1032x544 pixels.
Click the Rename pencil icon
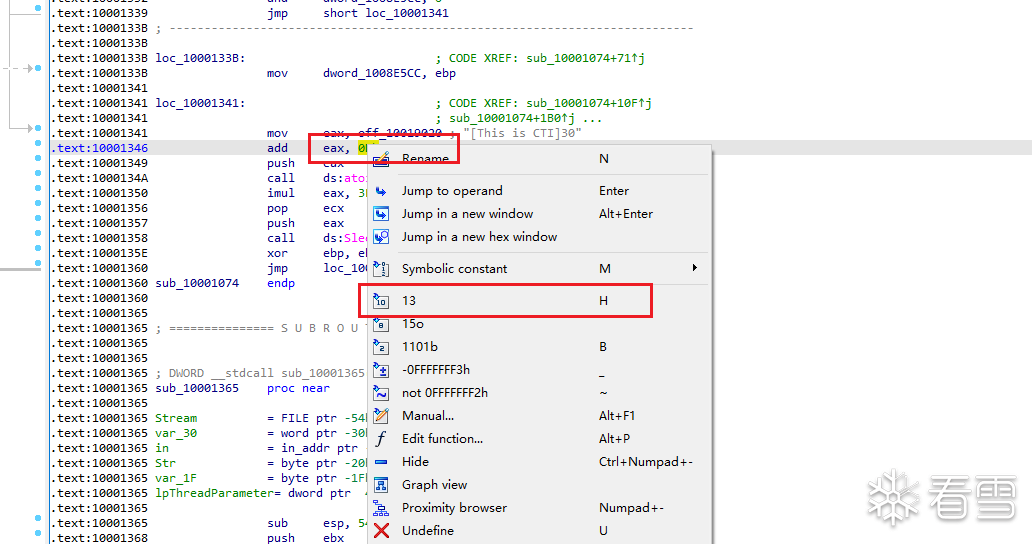381,158
